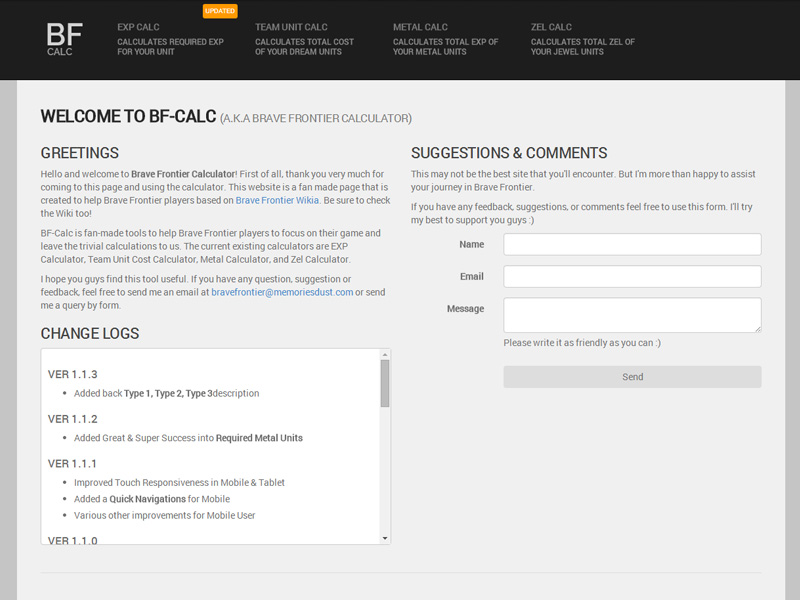Click the orange Updated badge
The image size is (800, 600).
pyautogui.click(x=220, y=11)
